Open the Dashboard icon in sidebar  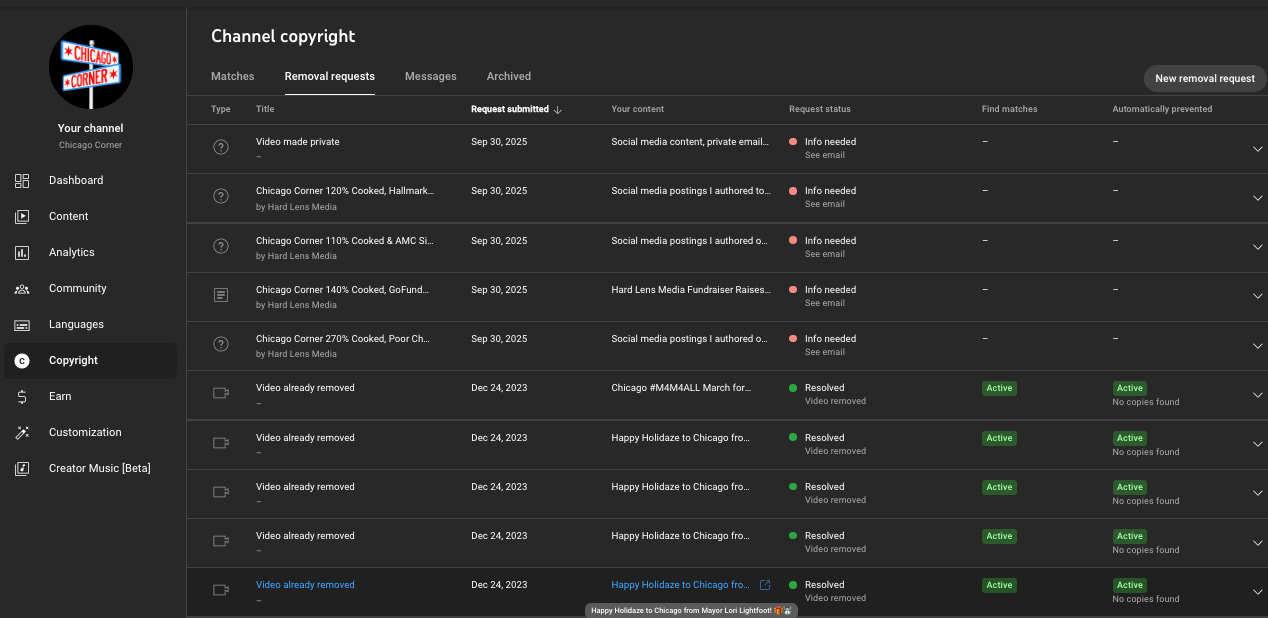pyautogui.click(x=22, y=181)
